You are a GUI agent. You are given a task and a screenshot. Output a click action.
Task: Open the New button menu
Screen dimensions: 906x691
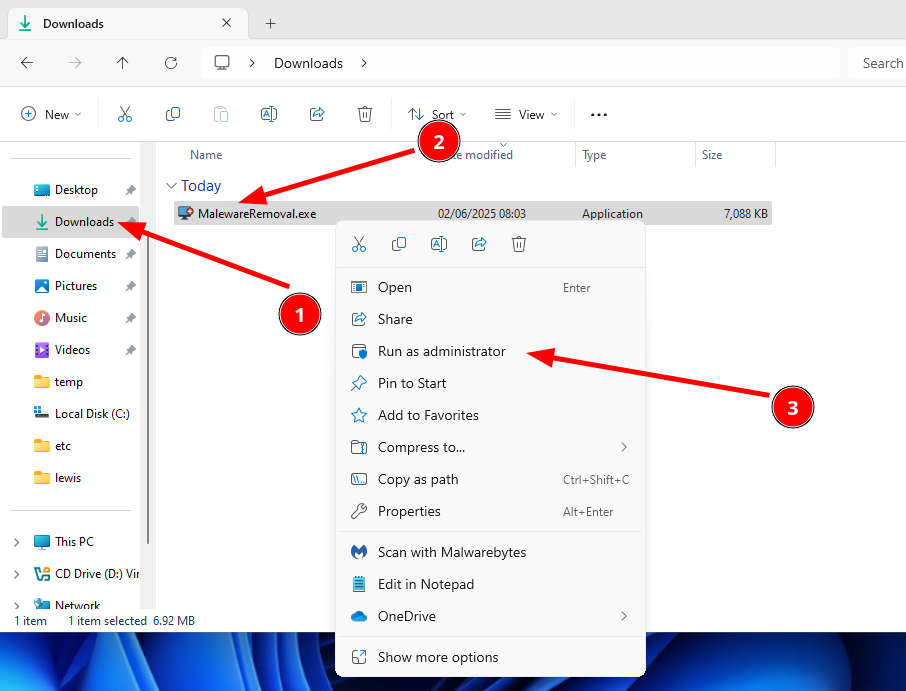coord(51,115)
